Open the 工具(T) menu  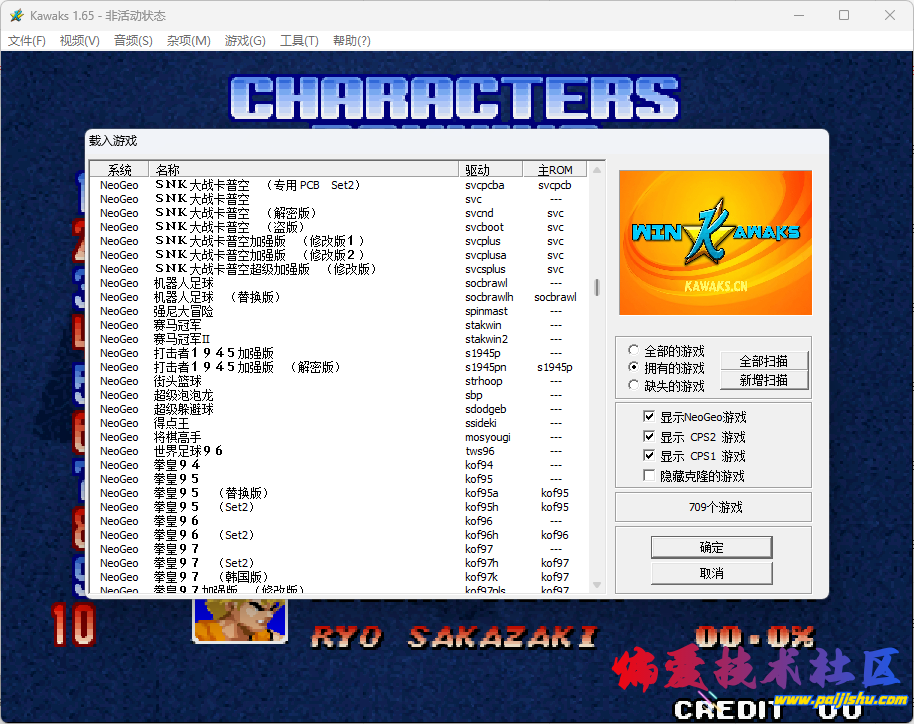297,41
